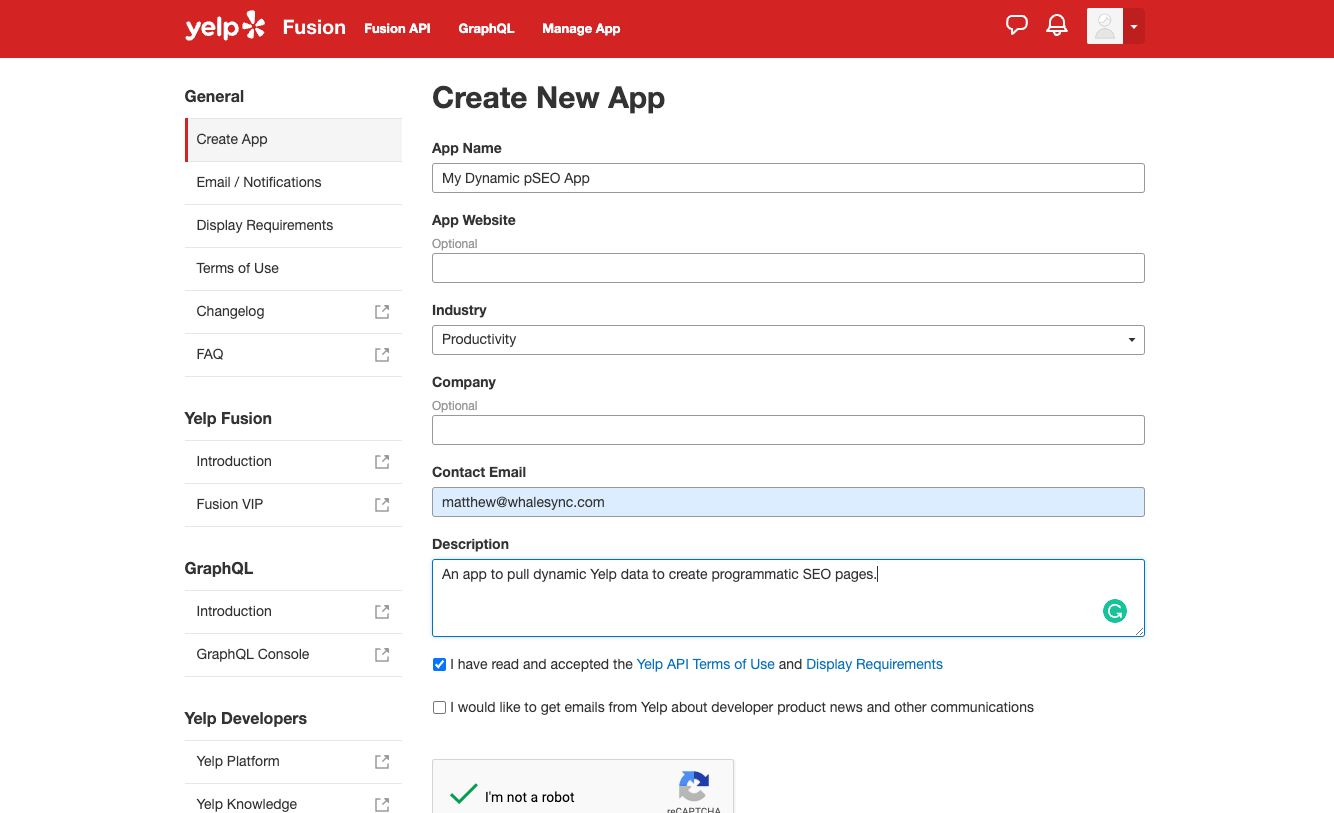Click external link icon beside Yelp Fusion Introduction
Image resolution: width=1334 pixels, height=813 pixels.
tap(382, 461)
